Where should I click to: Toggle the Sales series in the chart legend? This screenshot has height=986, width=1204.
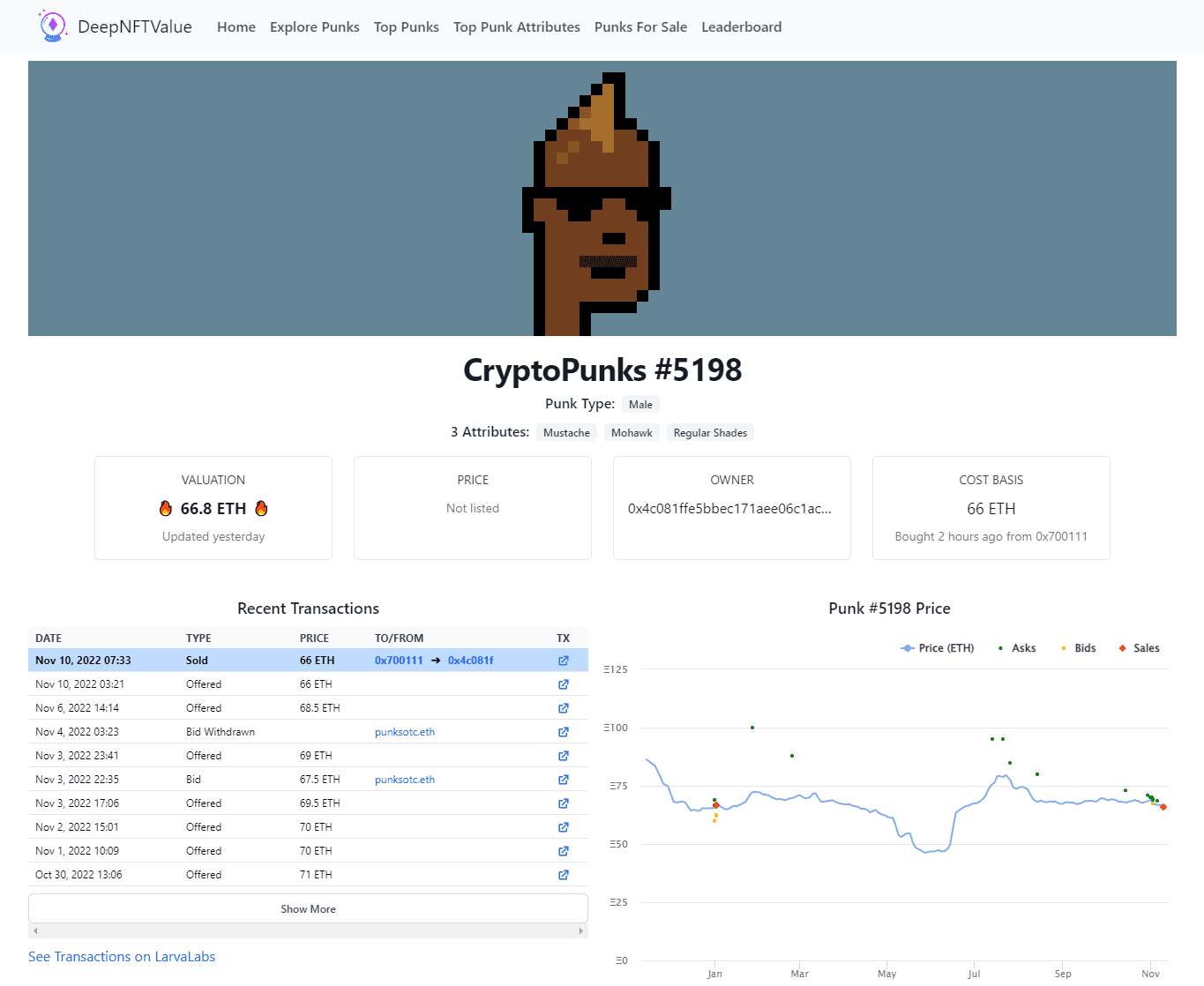(x=1139, y=647)
